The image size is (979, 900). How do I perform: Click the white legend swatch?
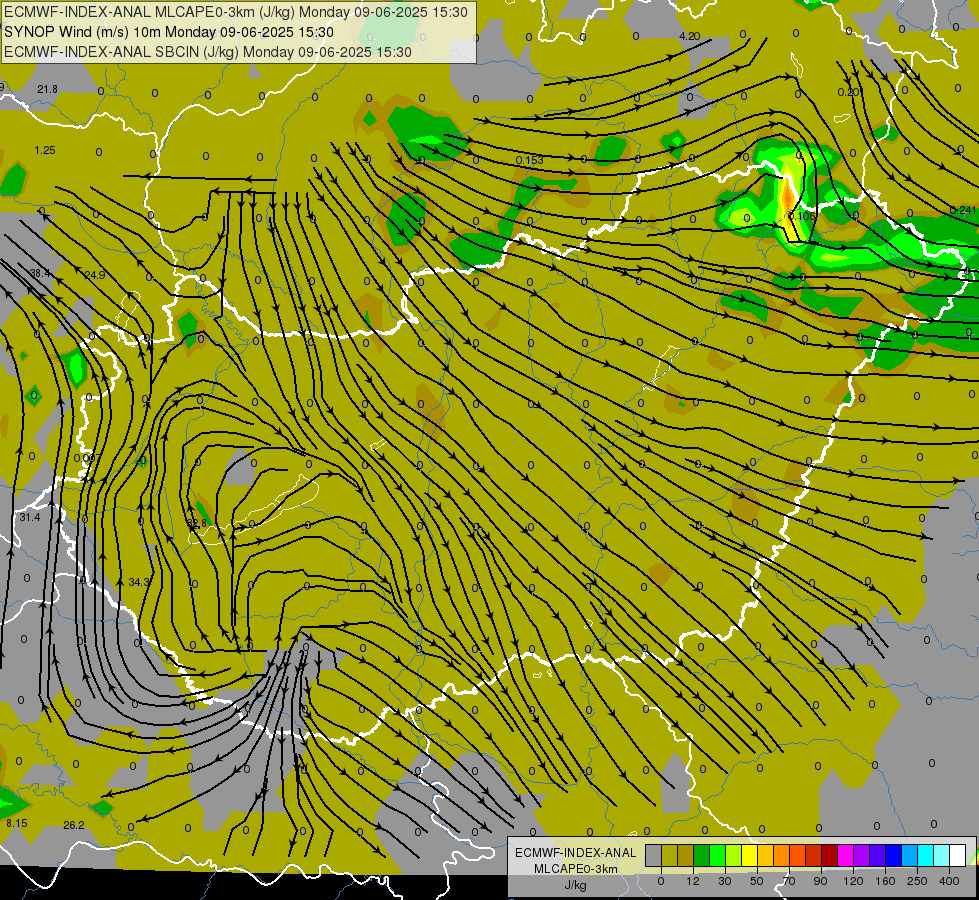(x=958, y=855)
